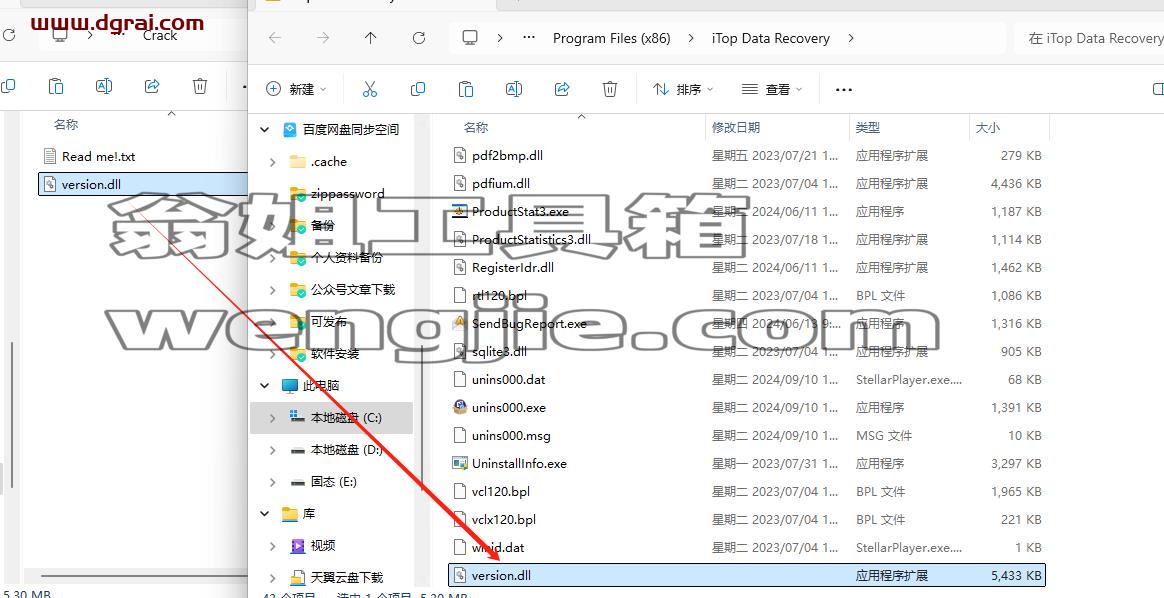
Task: Select ProductStat3.exe file
Action: pos(520,211)
